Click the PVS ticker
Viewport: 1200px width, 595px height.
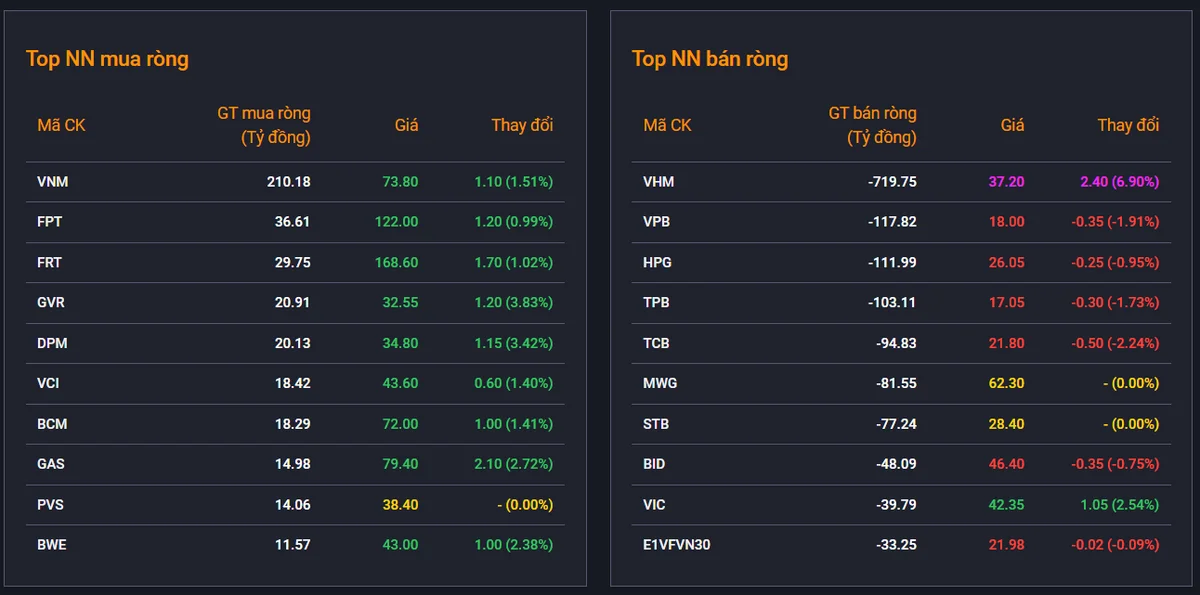coord(51,505)
